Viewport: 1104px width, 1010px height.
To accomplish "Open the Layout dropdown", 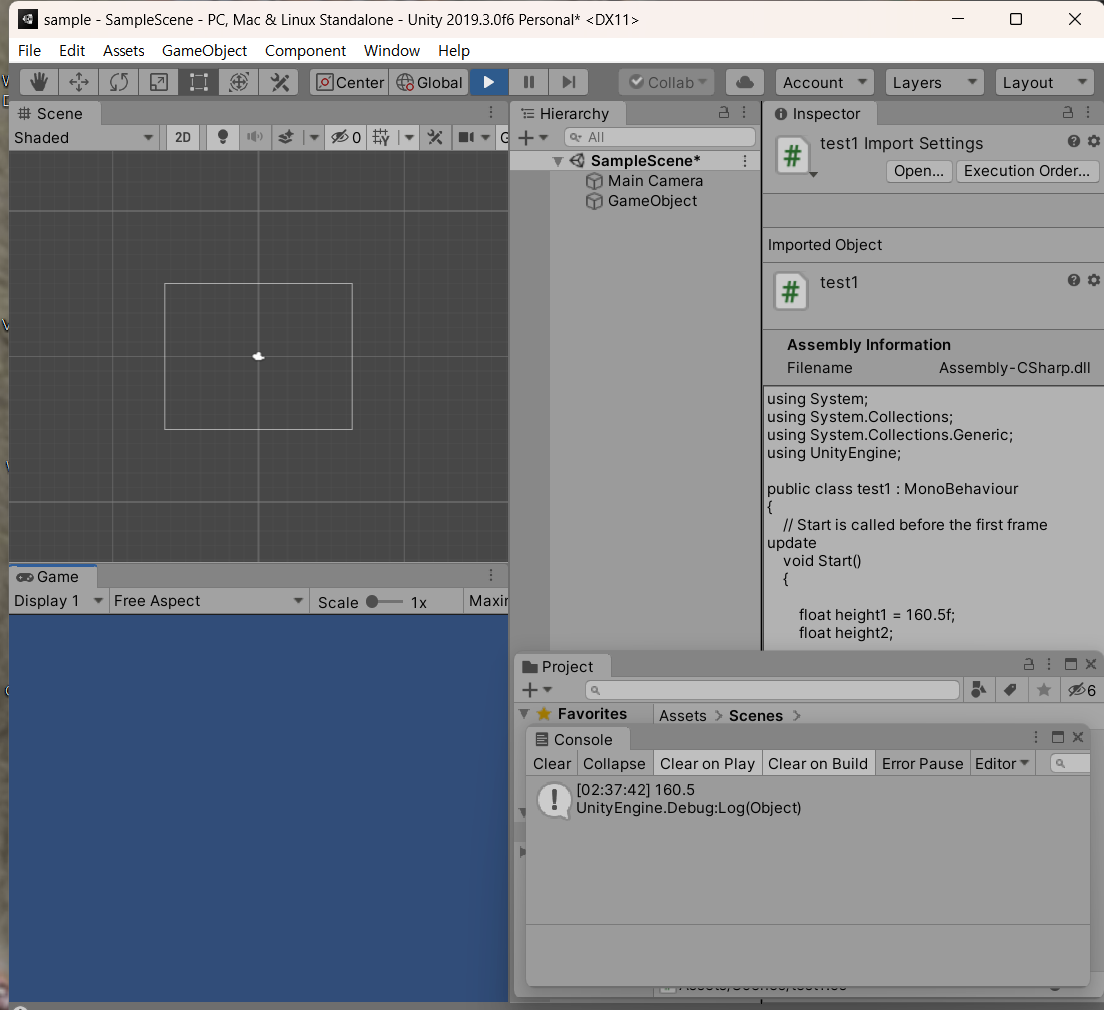I will [x=1045, y=82].
